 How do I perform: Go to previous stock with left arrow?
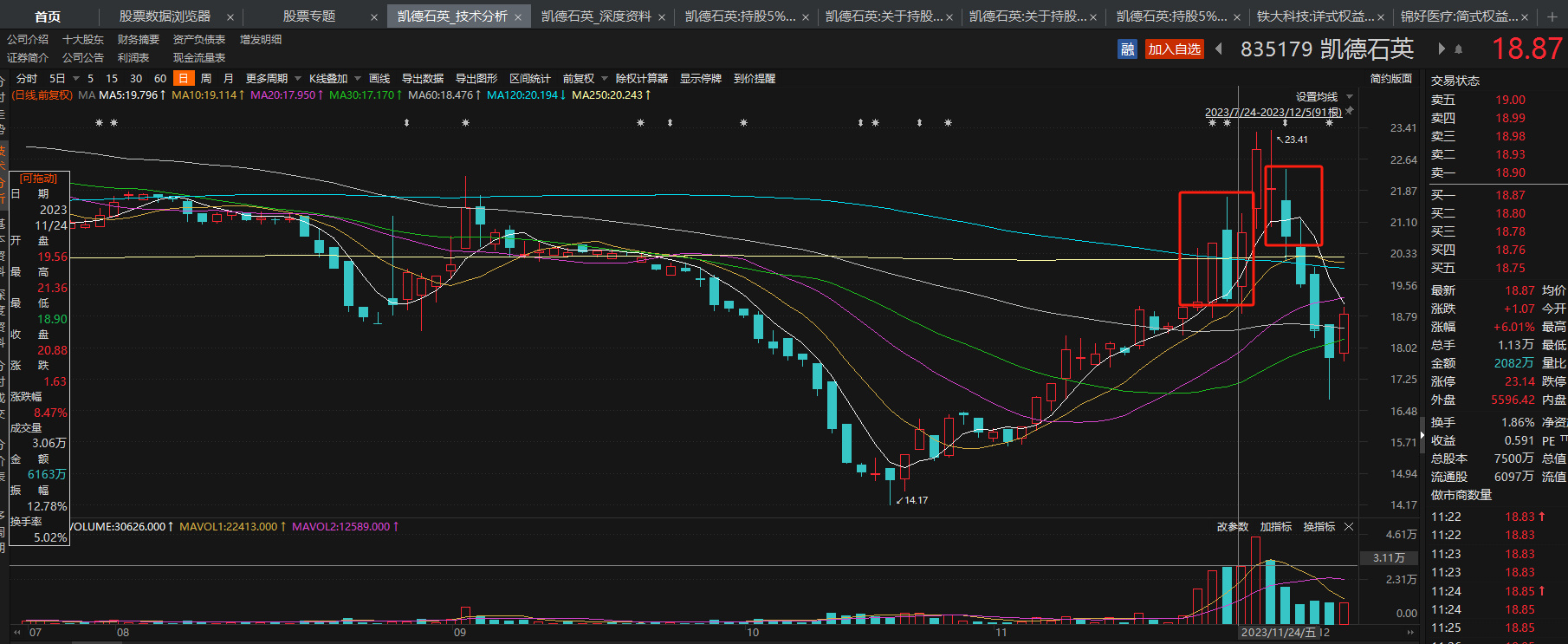point(1220,49)
